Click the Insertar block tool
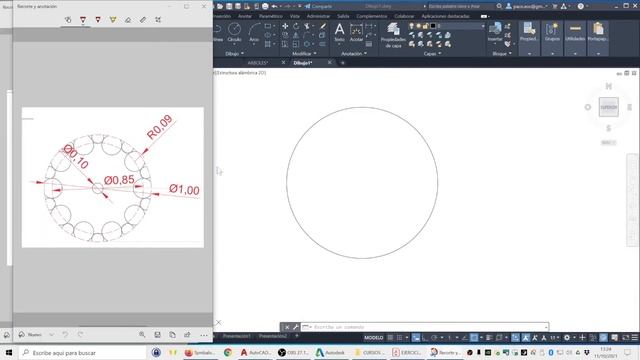 (495, 32)
